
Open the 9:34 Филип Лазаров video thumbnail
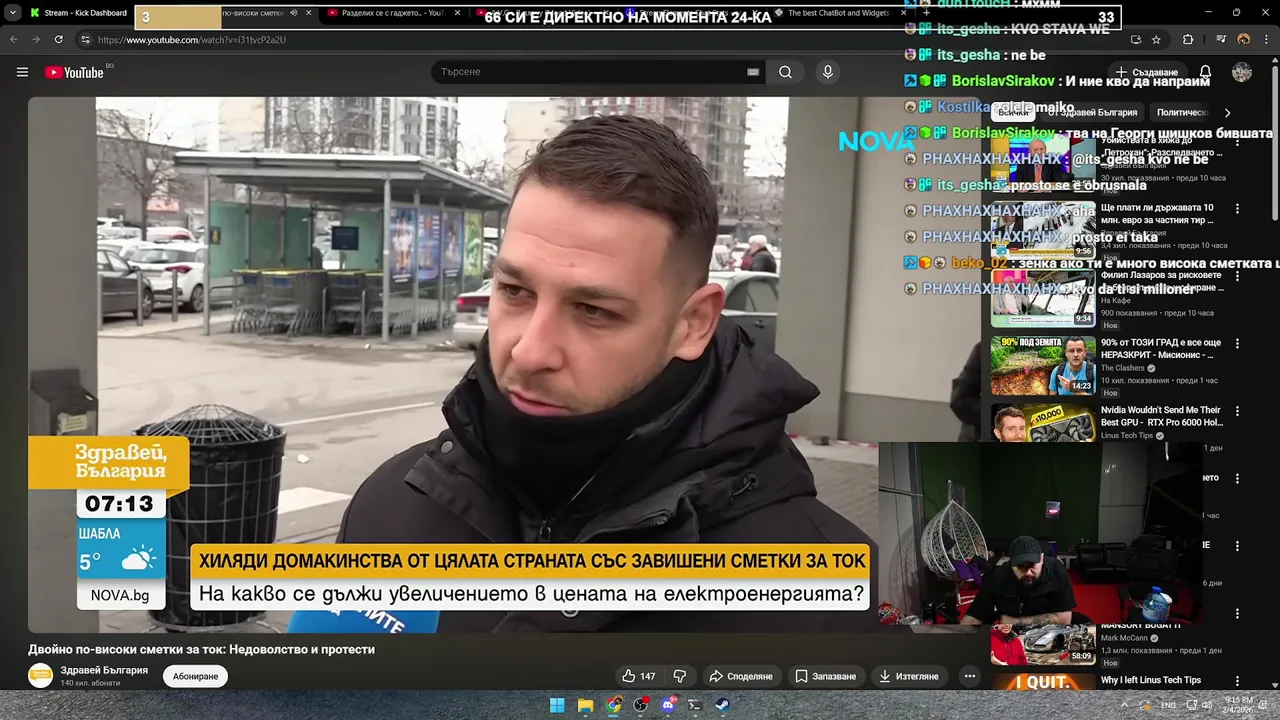[1043, 298]
